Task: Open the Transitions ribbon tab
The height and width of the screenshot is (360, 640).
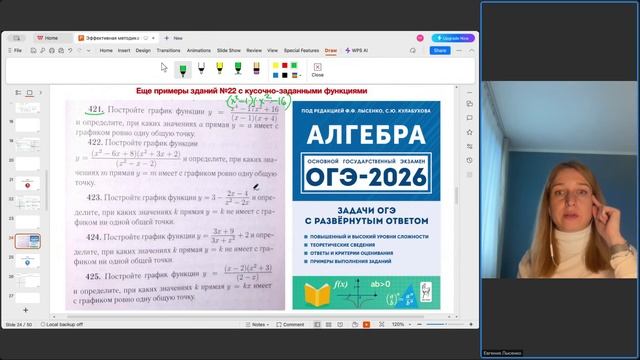Action: pyautogui.click(x=168, y=51)
